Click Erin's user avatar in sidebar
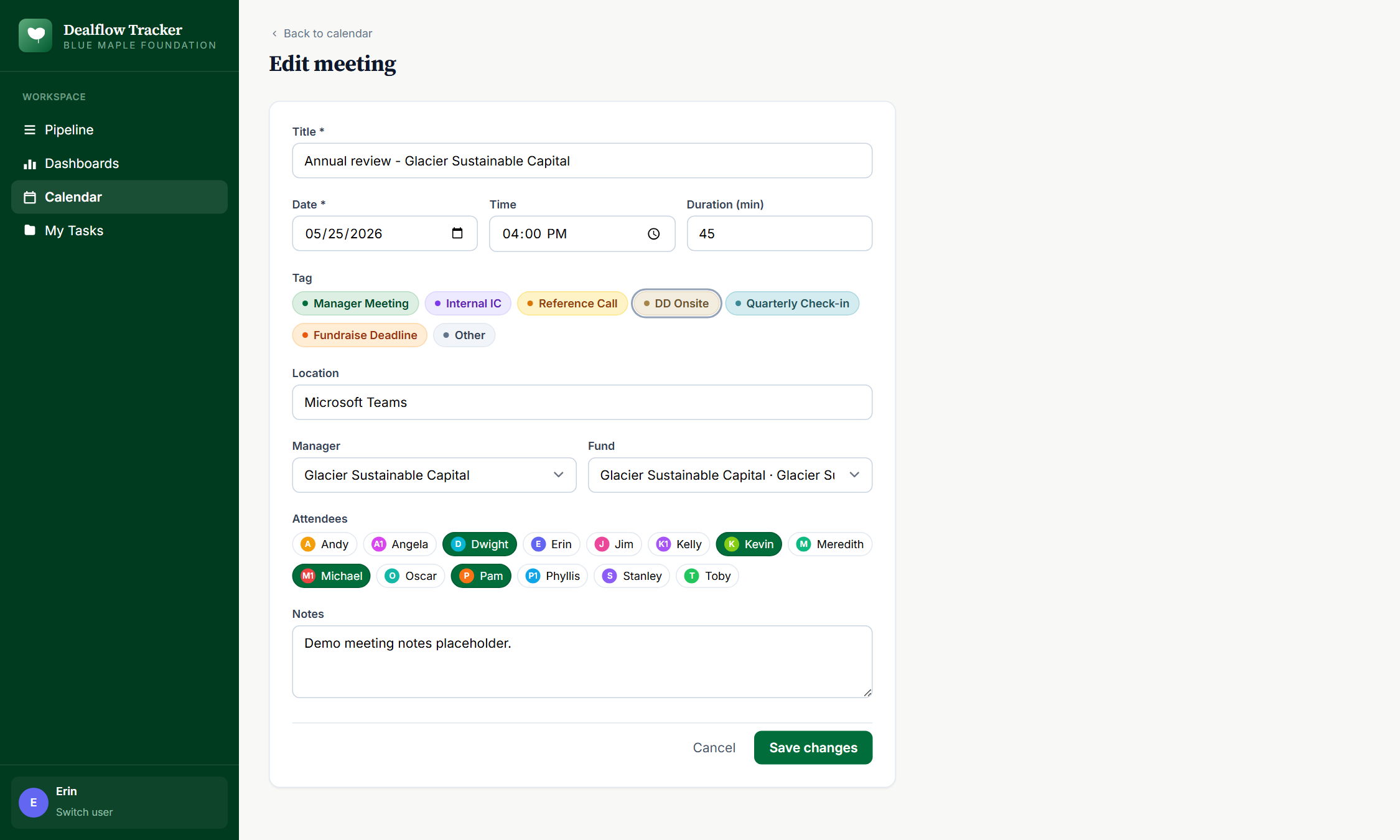This screenshot has width=1400, height=840. click(34, 803)
